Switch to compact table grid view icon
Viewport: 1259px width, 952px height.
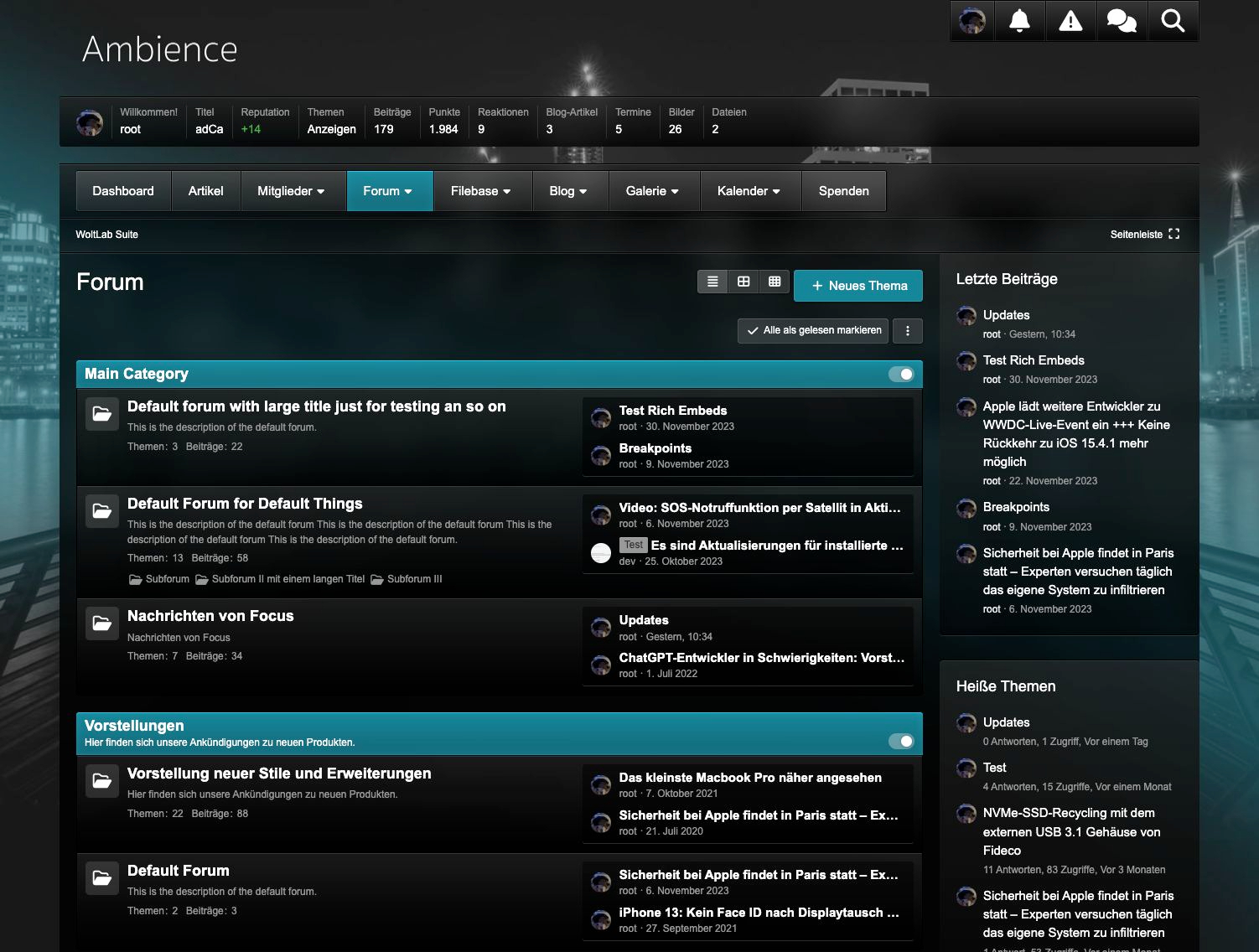pyautogui.click(x=775, y=282)
